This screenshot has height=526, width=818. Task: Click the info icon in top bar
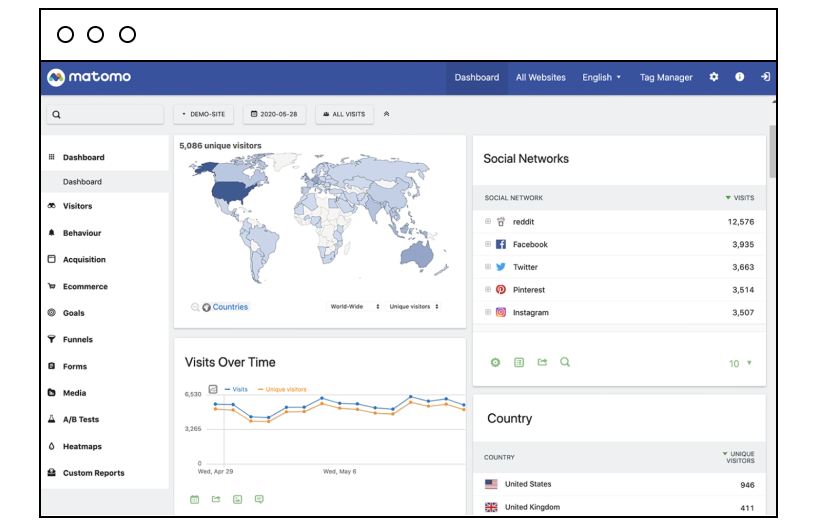[739, 77]
